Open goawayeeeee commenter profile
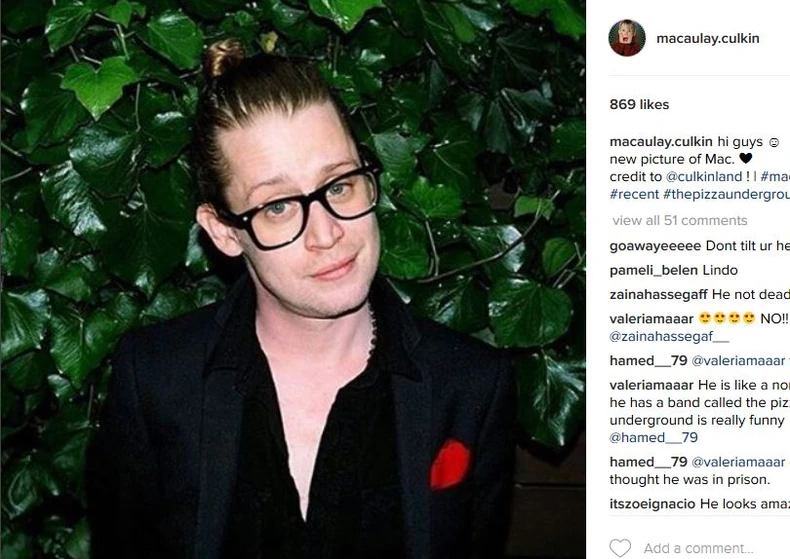This screenshot has width=790, height=559. [x=655, y=246]
